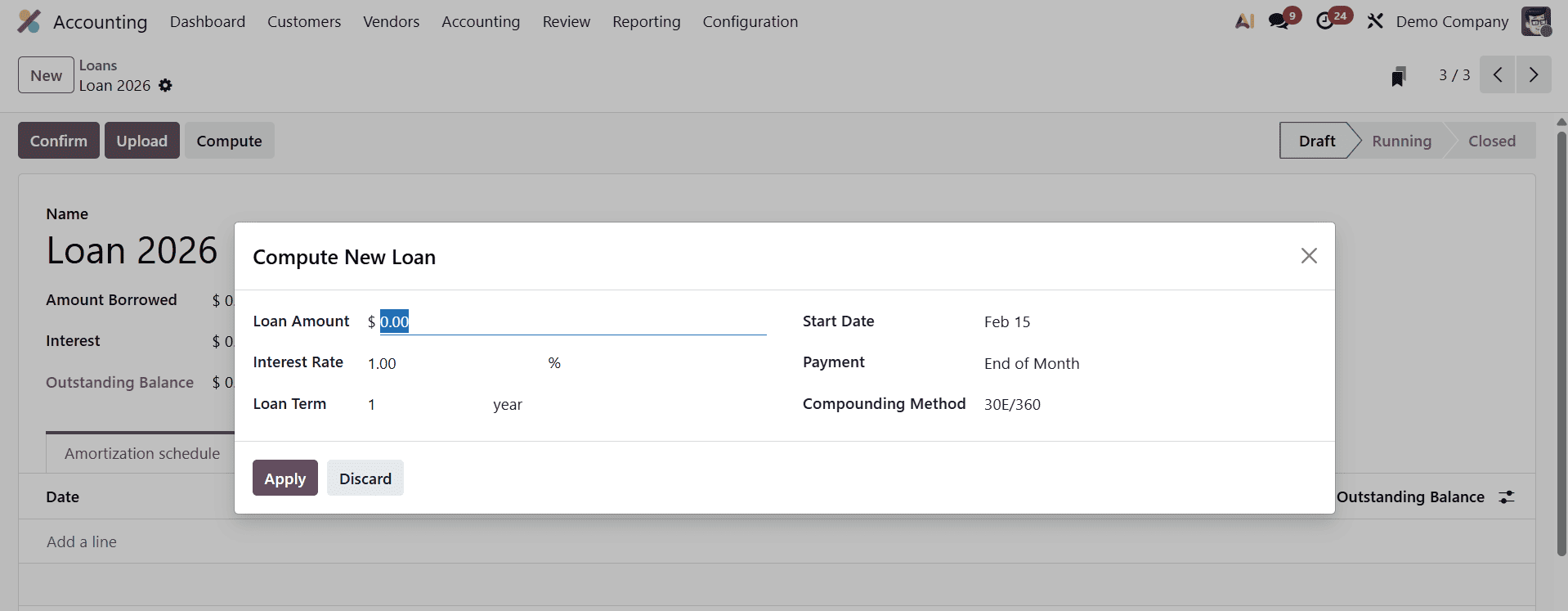Click the Amount Borrowed label
The width and height of the screenshot is (1568, 611).
(111, 299)
